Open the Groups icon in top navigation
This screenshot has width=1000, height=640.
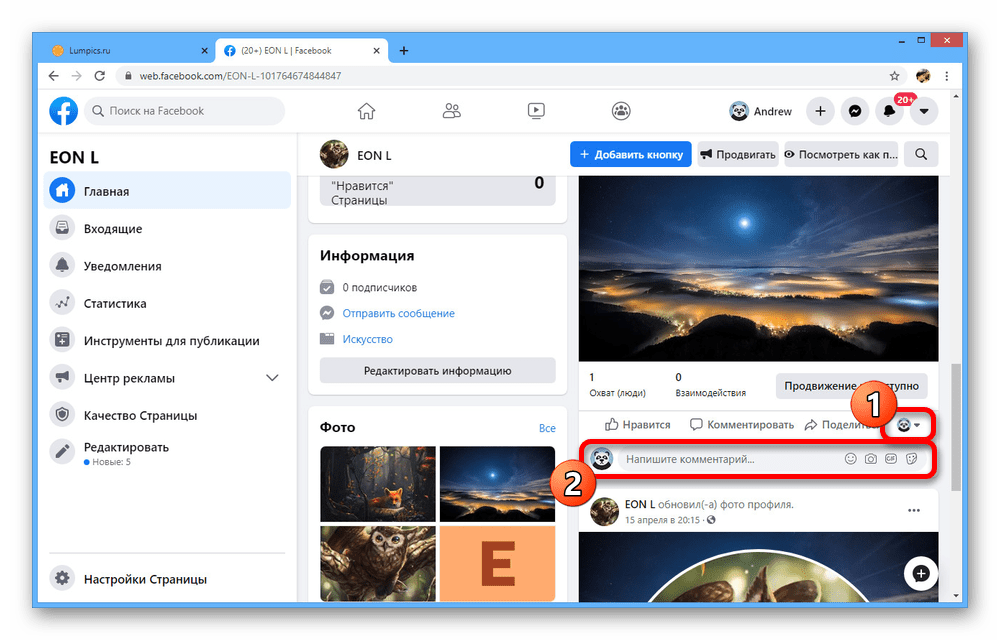pos(621,111)
